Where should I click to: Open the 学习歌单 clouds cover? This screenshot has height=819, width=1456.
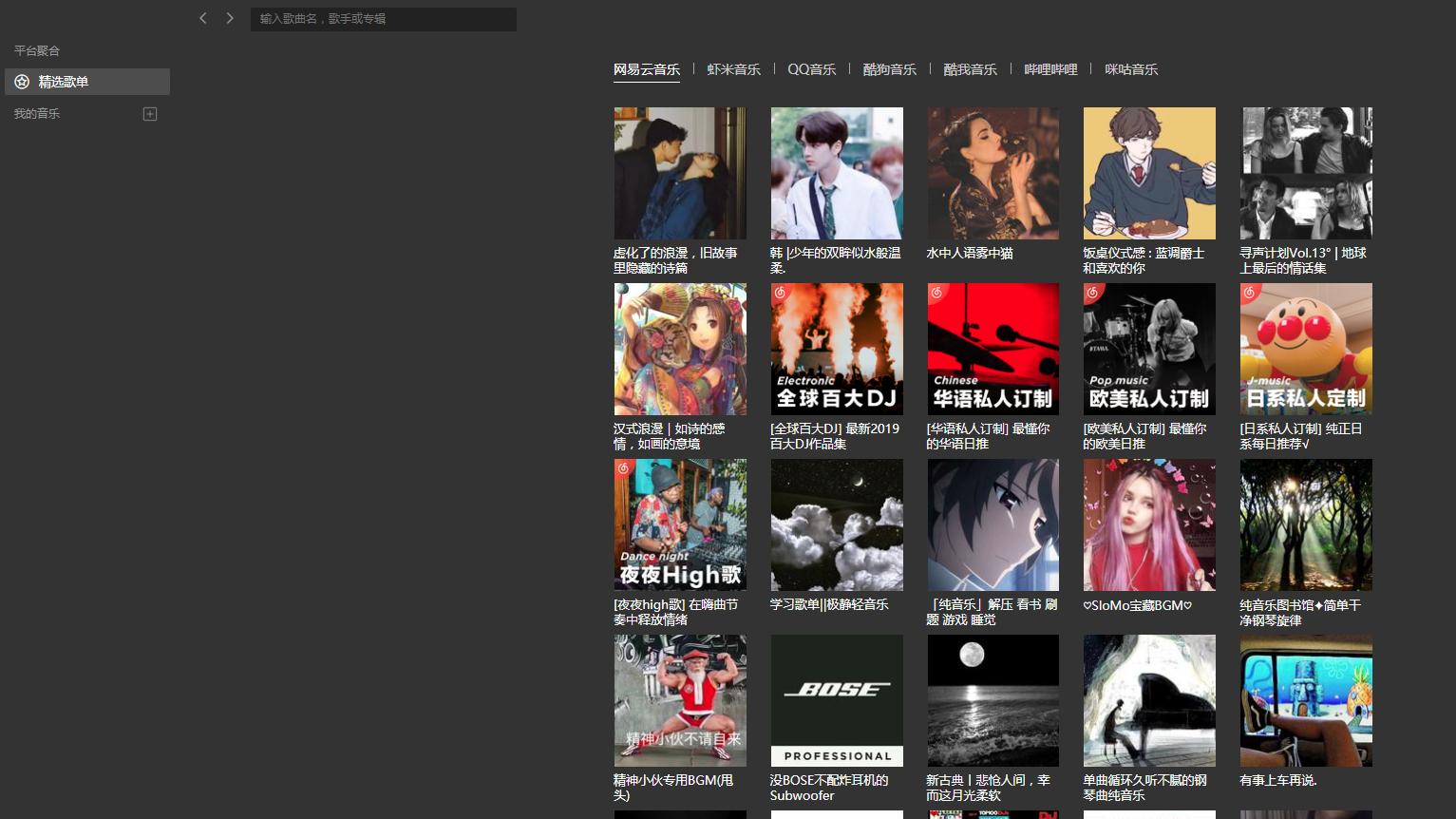tap(837, 524)
